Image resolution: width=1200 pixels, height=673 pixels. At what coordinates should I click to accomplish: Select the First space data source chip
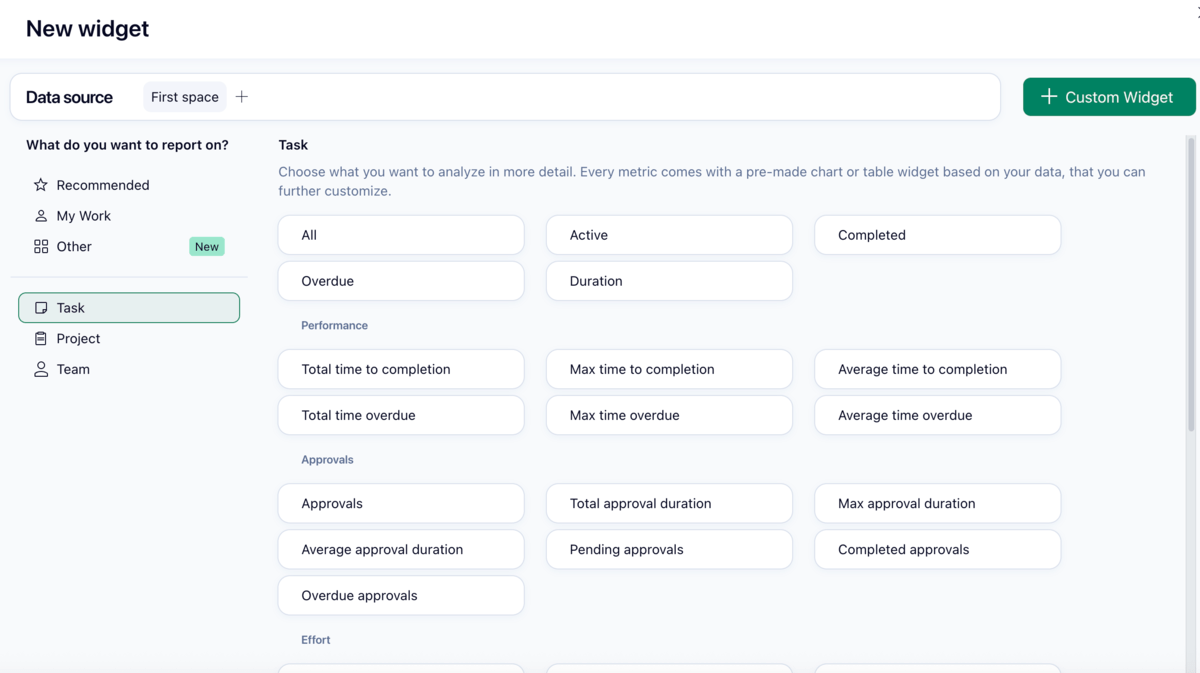pyautogui.click(x=185, y=97)
